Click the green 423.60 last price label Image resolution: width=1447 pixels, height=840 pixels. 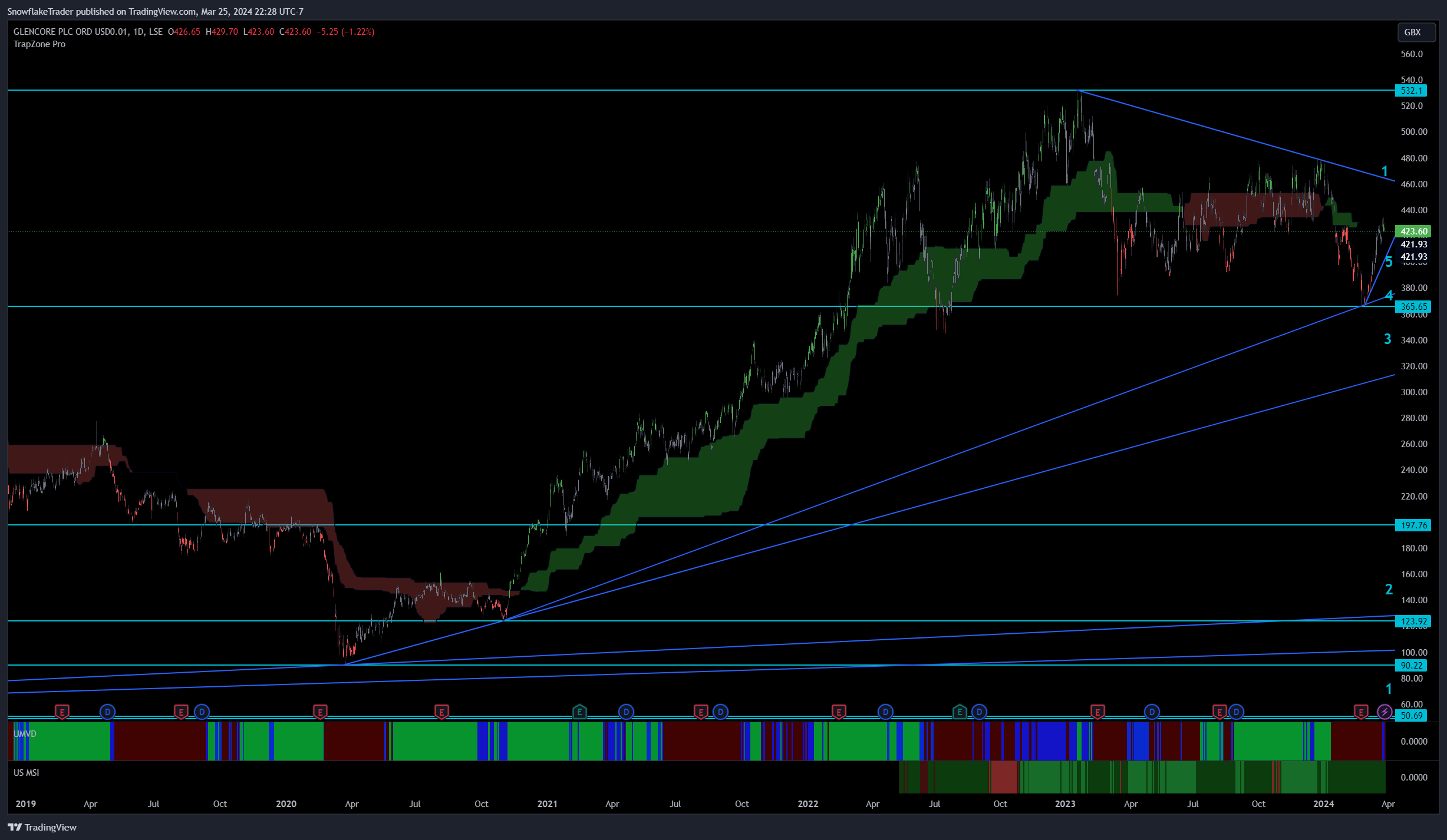[1413, 231]
